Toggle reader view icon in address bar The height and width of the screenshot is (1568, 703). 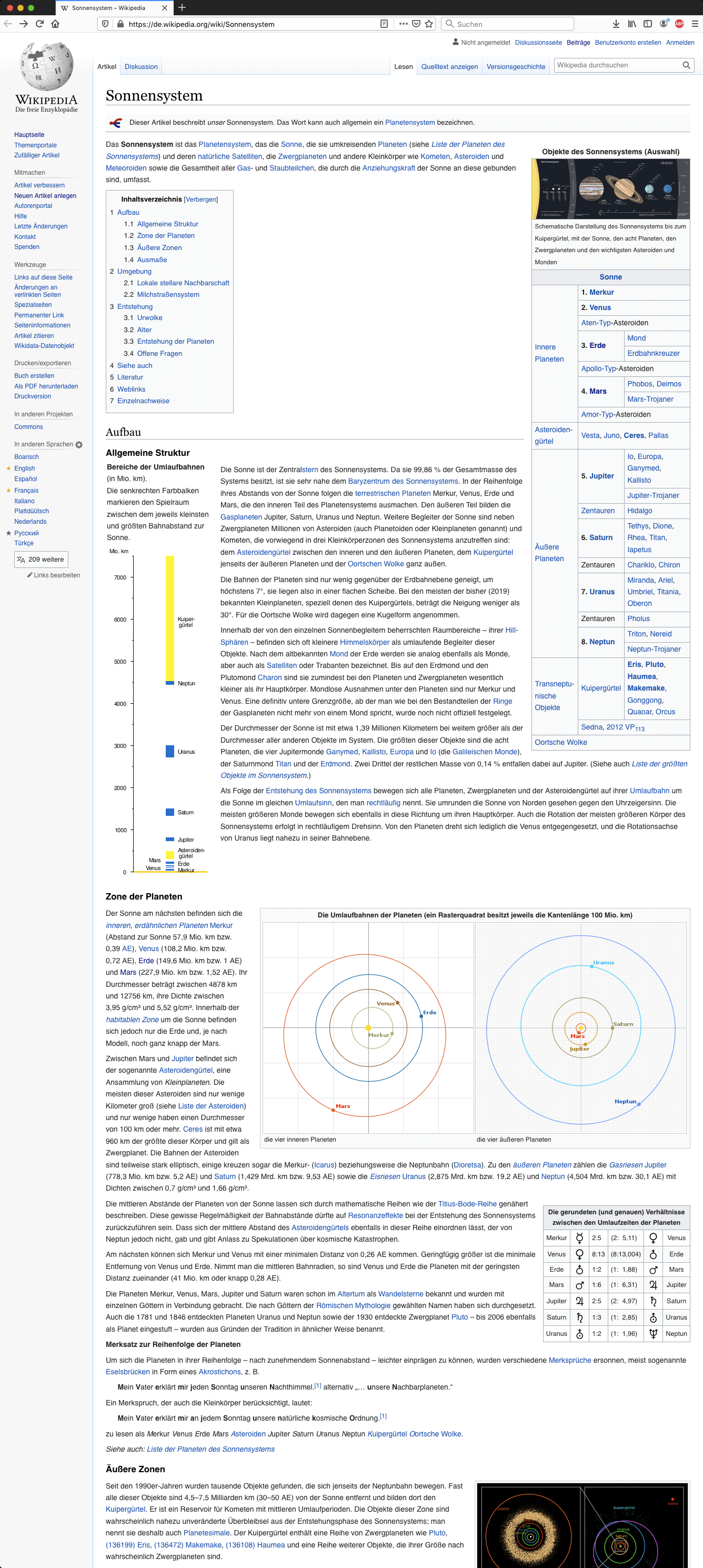[x=384, y=24]
